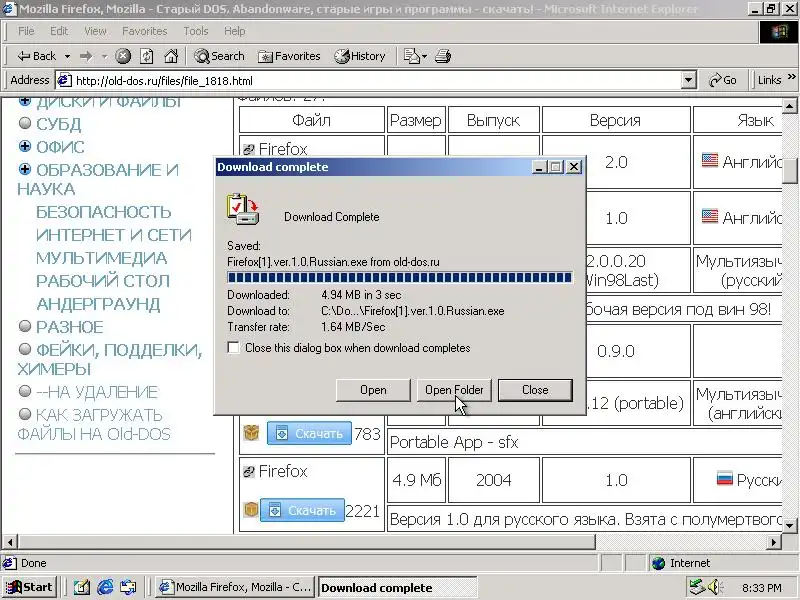
Task: Click the download progress bar
Action: [x=399, y=278]
